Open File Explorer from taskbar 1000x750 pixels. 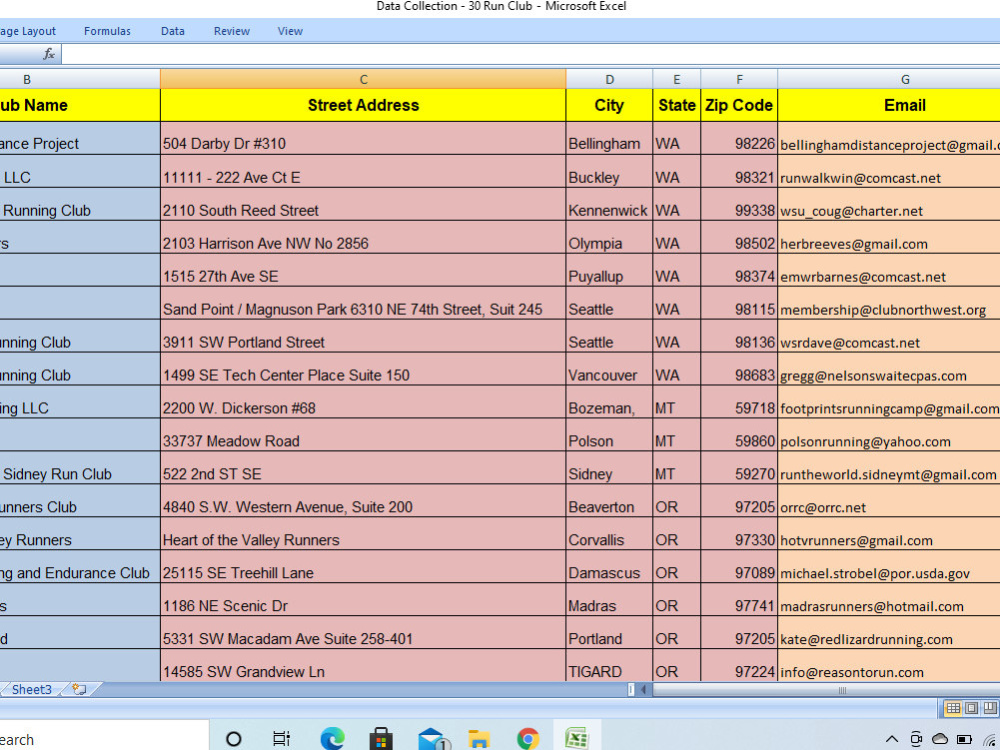pos(479,739)
